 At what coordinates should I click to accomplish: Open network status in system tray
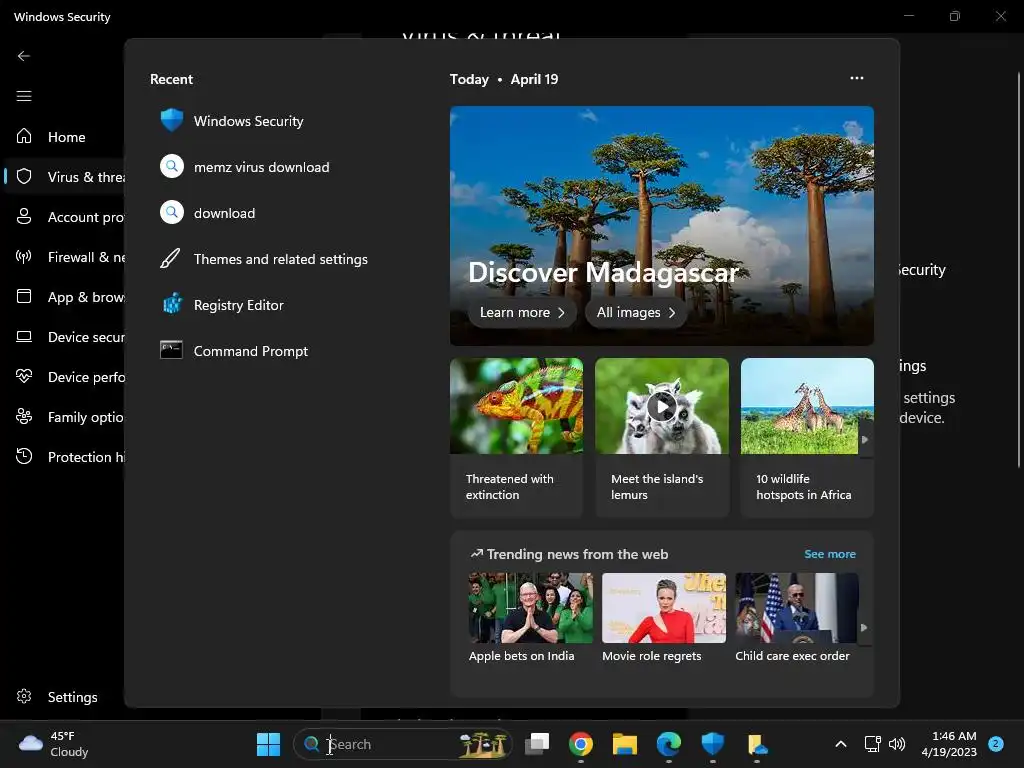872,744
